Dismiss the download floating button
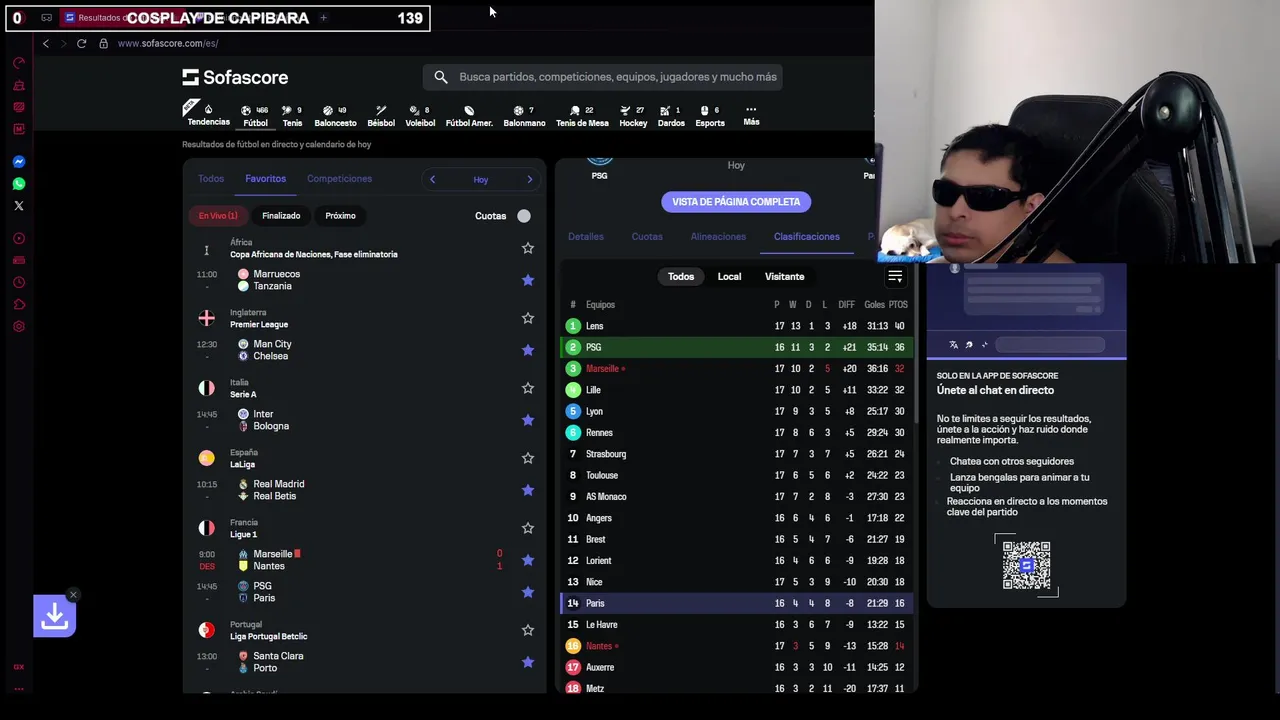 (x=73, y=595)
